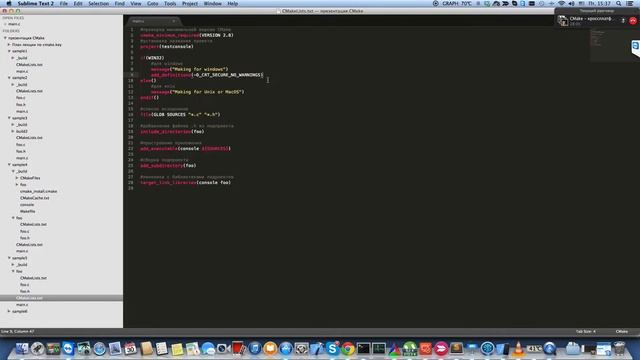
Task: Click the add_subdirectory(foo) line
Action: (x=168, y=166)
